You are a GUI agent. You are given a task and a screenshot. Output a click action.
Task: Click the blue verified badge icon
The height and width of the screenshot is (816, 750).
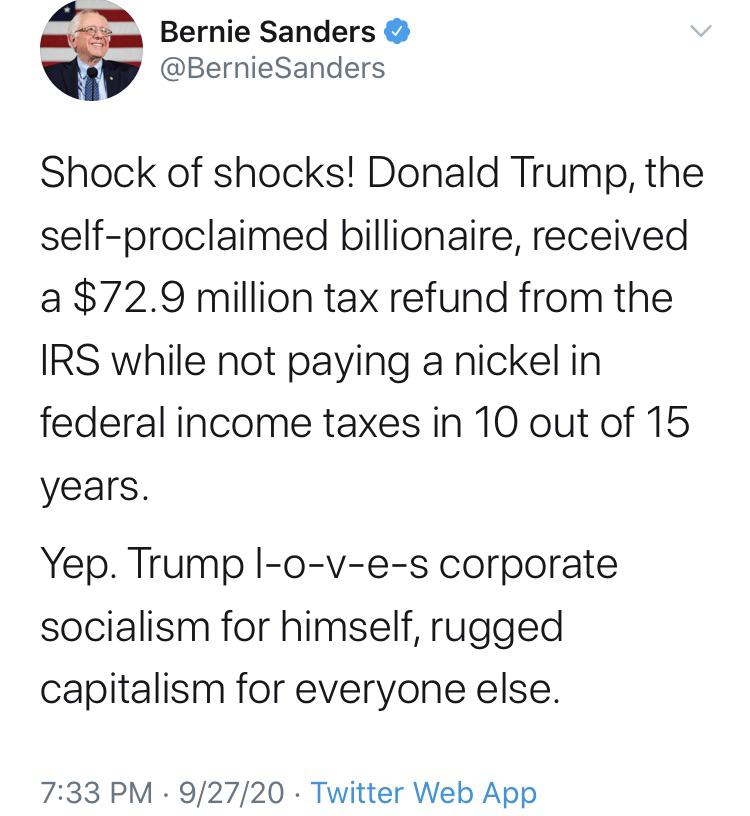[x=397, y=32]
